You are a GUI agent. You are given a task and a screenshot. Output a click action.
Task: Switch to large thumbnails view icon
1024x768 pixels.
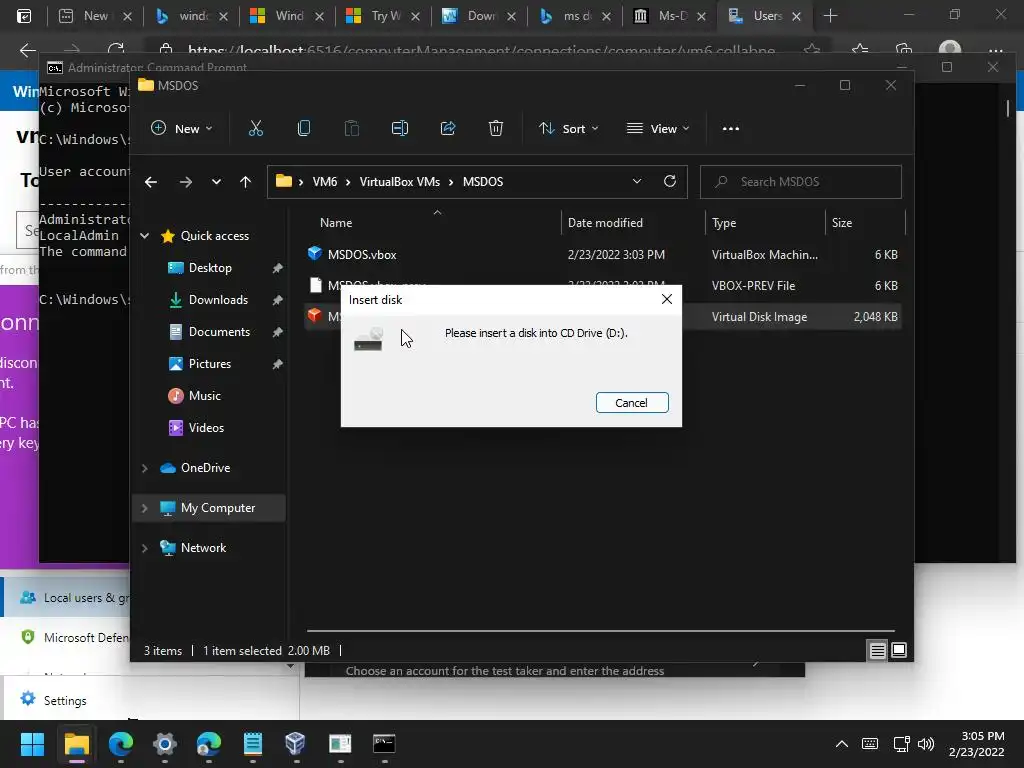click(899, 650)
